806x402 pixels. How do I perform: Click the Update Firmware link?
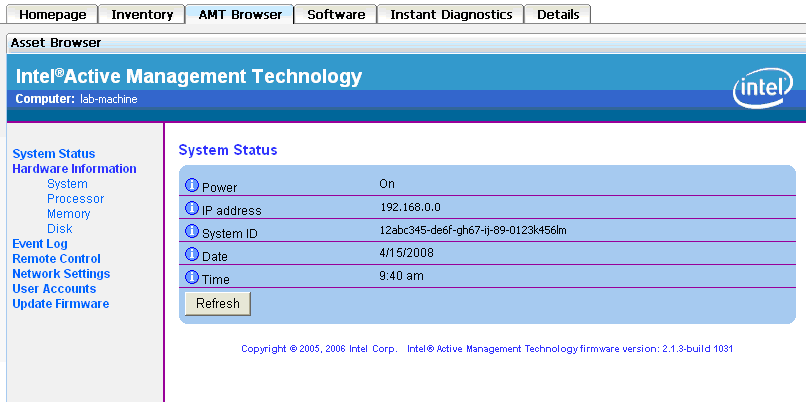point(60,304)
